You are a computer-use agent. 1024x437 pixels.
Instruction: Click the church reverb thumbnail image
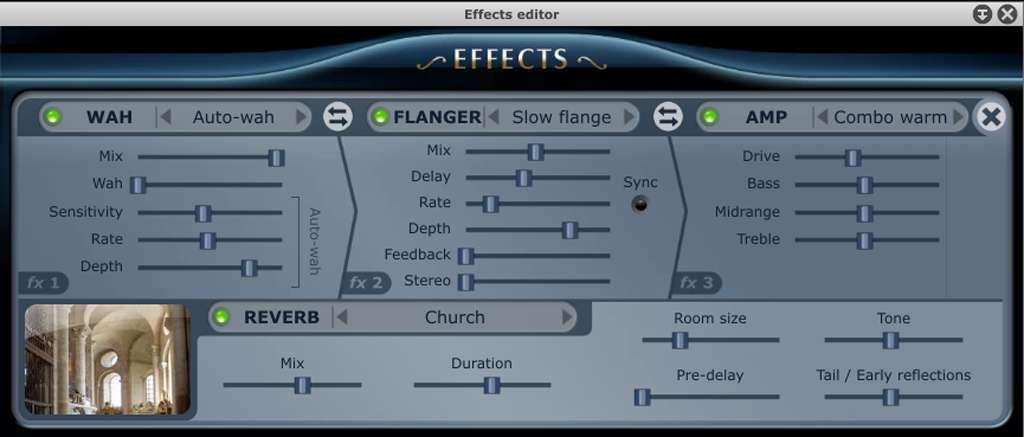pyautogui.click(x=107, y=359)
